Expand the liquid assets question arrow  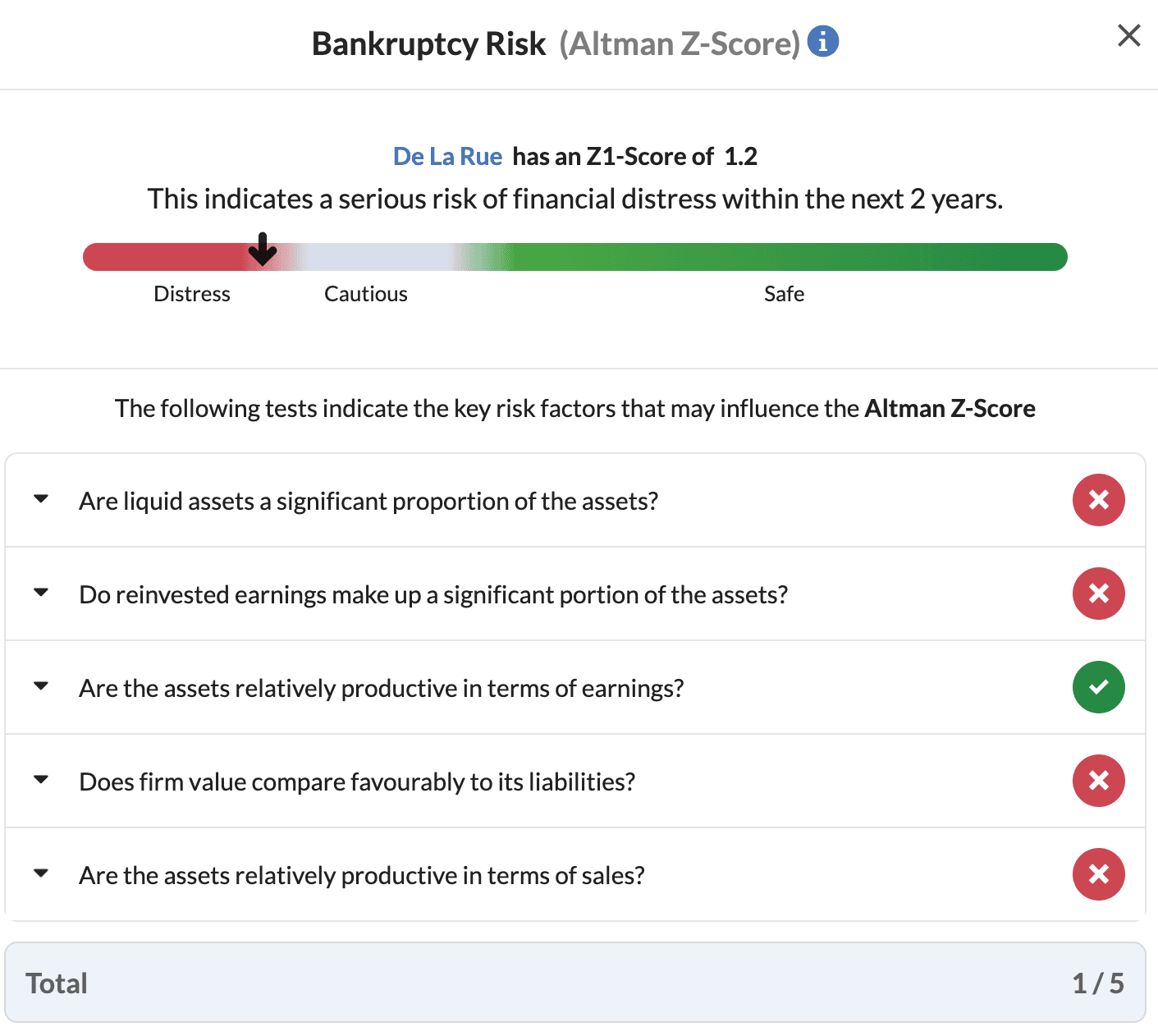(41, 499)
